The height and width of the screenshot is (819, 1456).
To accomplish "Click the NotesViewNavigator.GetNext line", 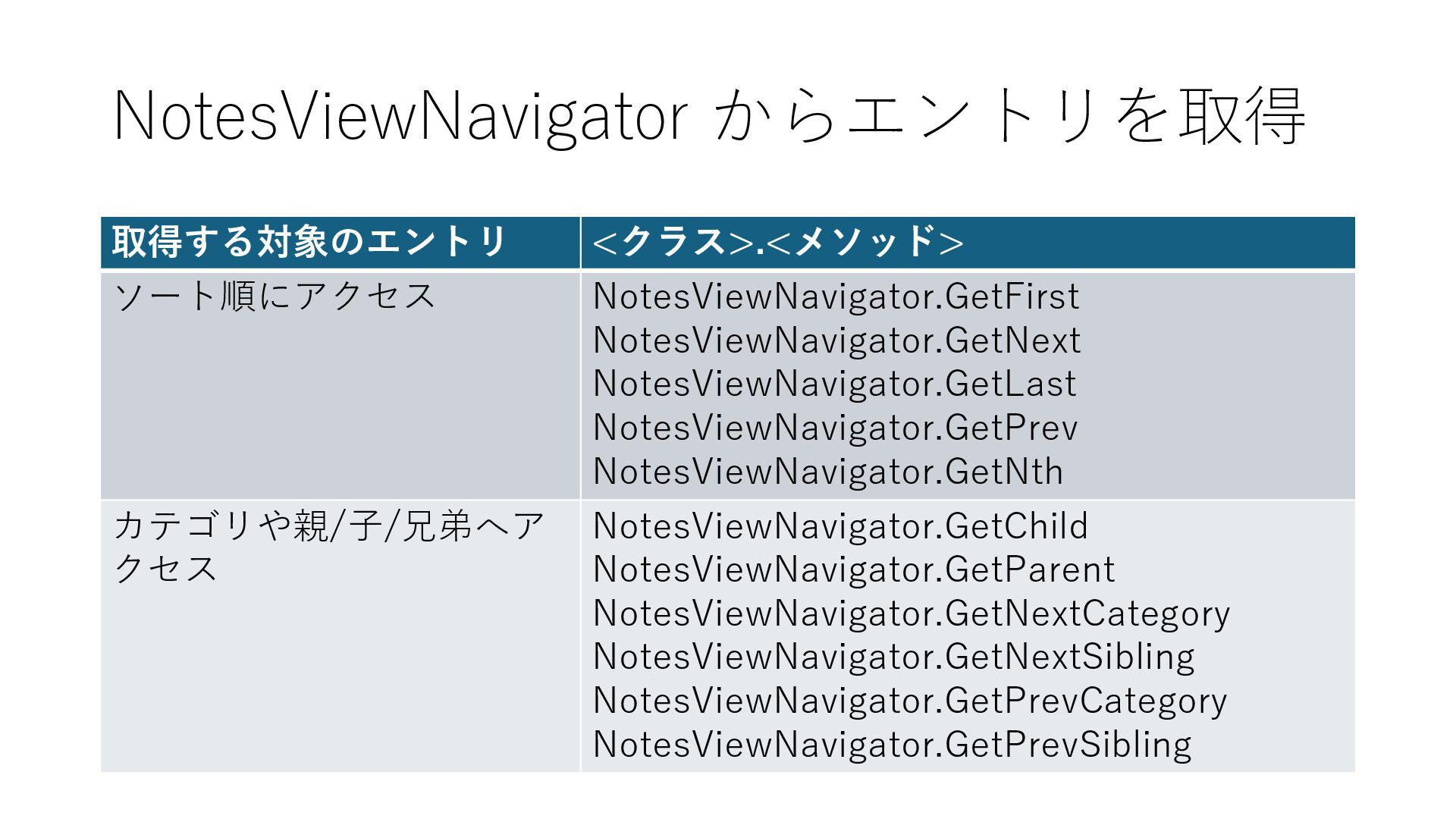I will (x=836, y=340).
